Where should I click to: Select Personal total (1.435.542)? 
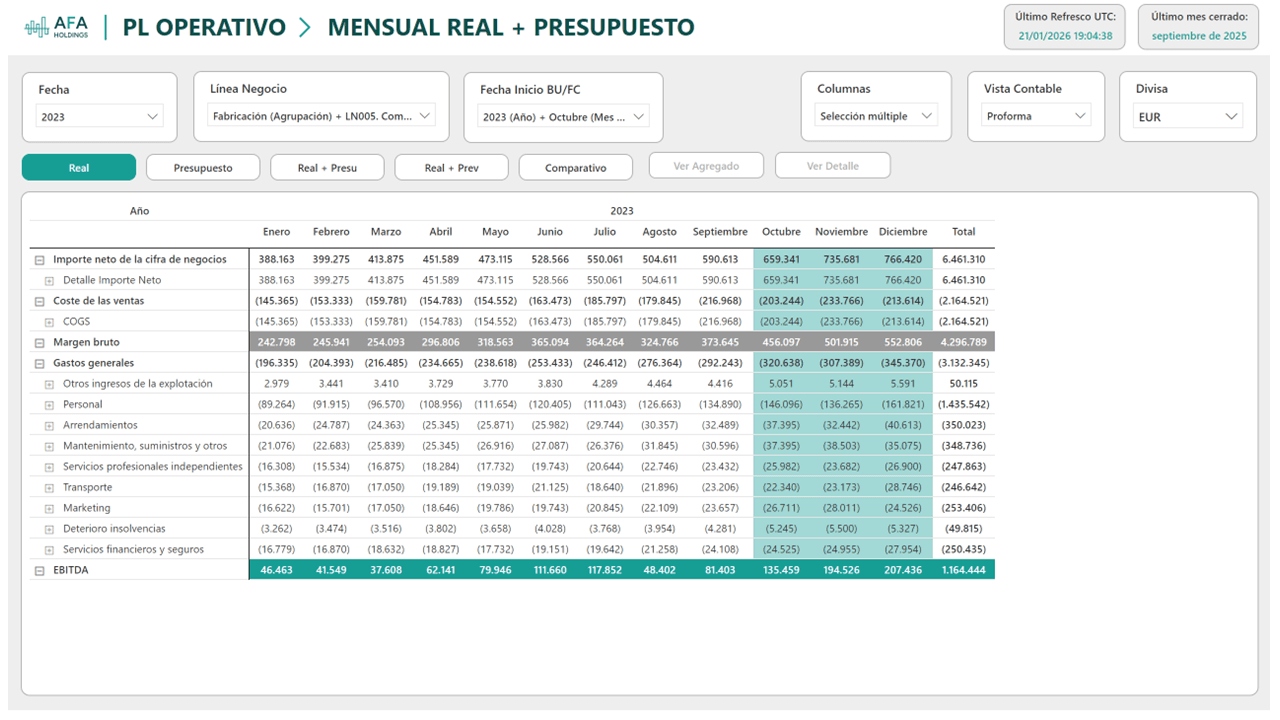(963, 404)
